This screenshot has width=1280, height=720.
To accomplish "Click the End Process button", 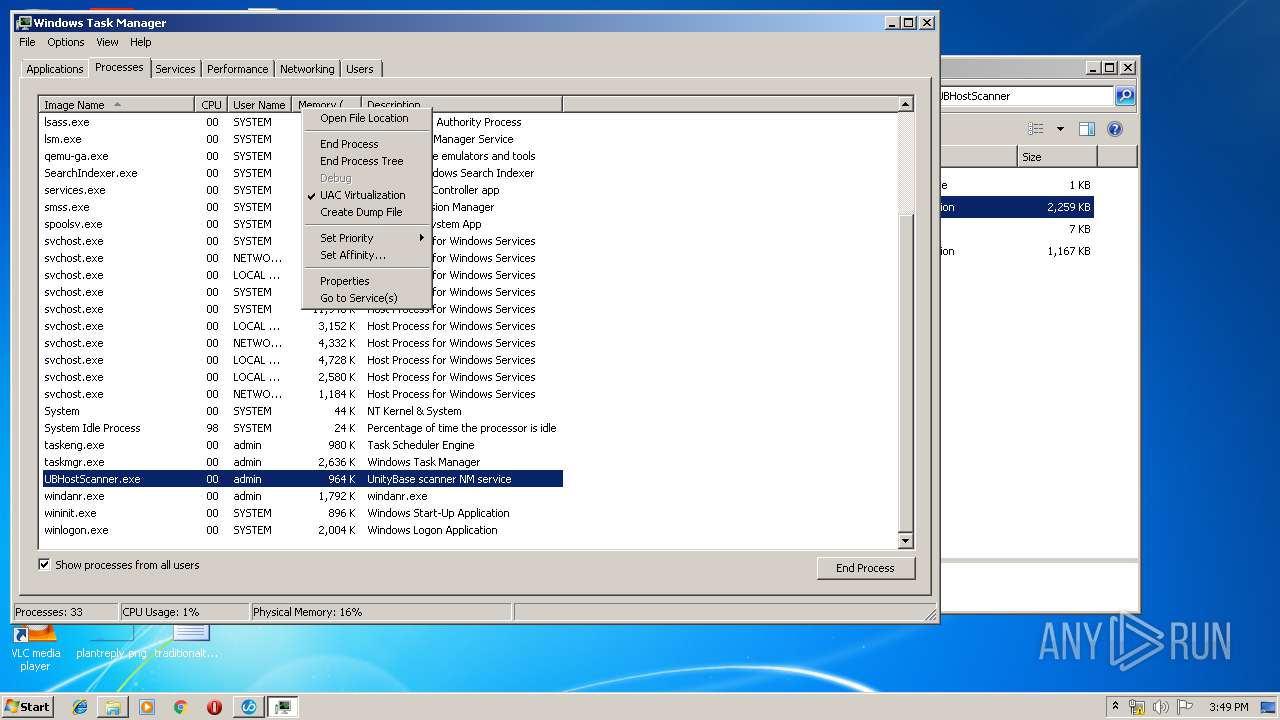I will pyautogui.click(x=865, y=568).
